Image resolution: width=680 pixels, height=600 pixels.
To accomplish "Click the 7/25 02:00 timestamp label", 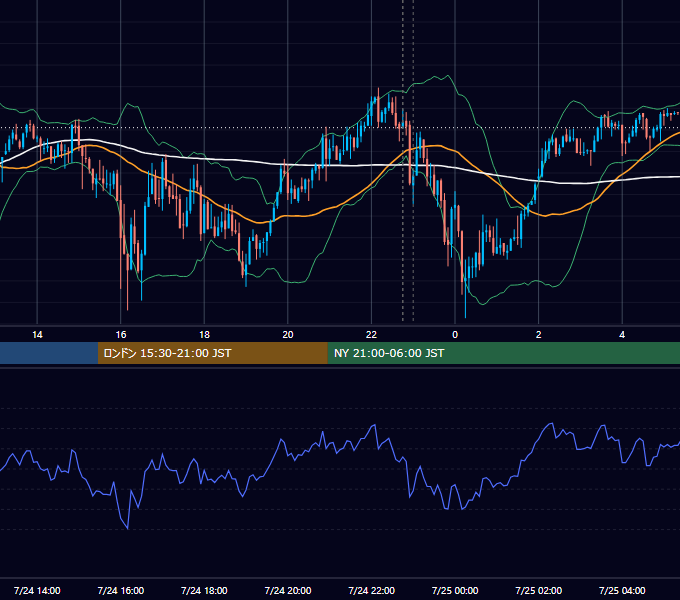I will [x=539, y=590].
